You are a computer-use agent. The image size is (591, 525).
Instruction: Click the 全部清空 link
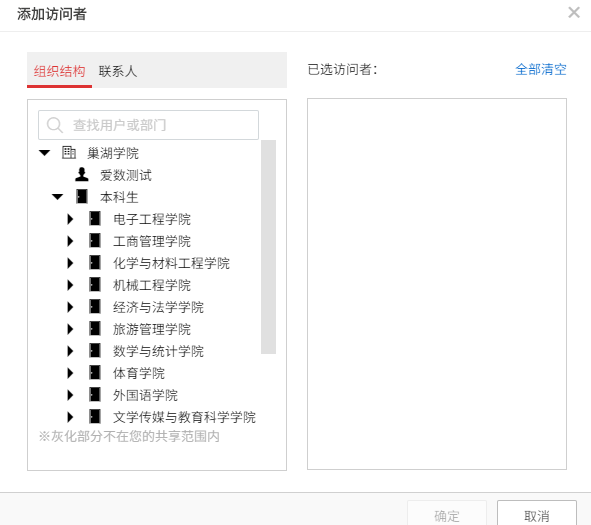tap(541, 69)
